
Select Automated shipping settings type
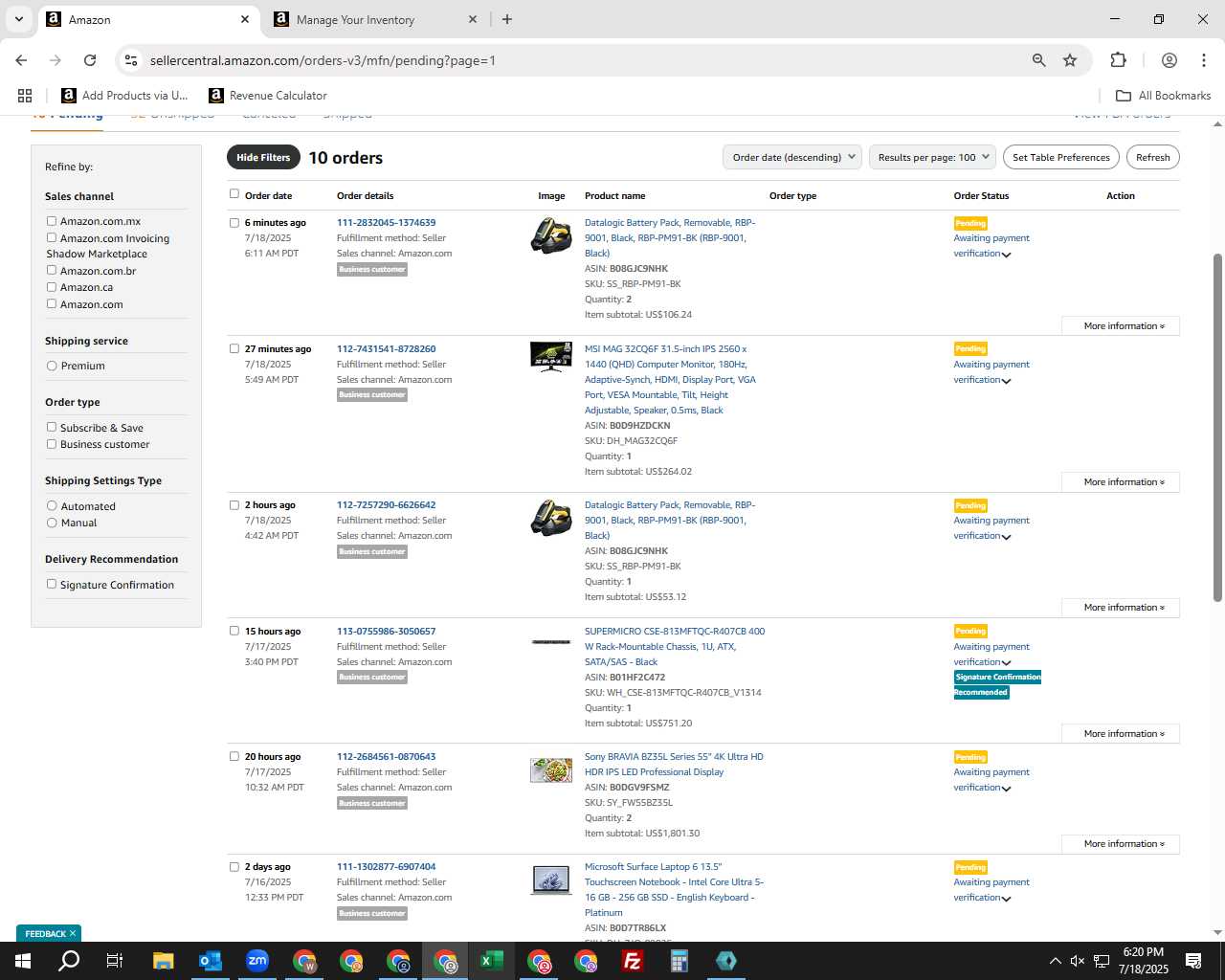click(x=52, y=506)
